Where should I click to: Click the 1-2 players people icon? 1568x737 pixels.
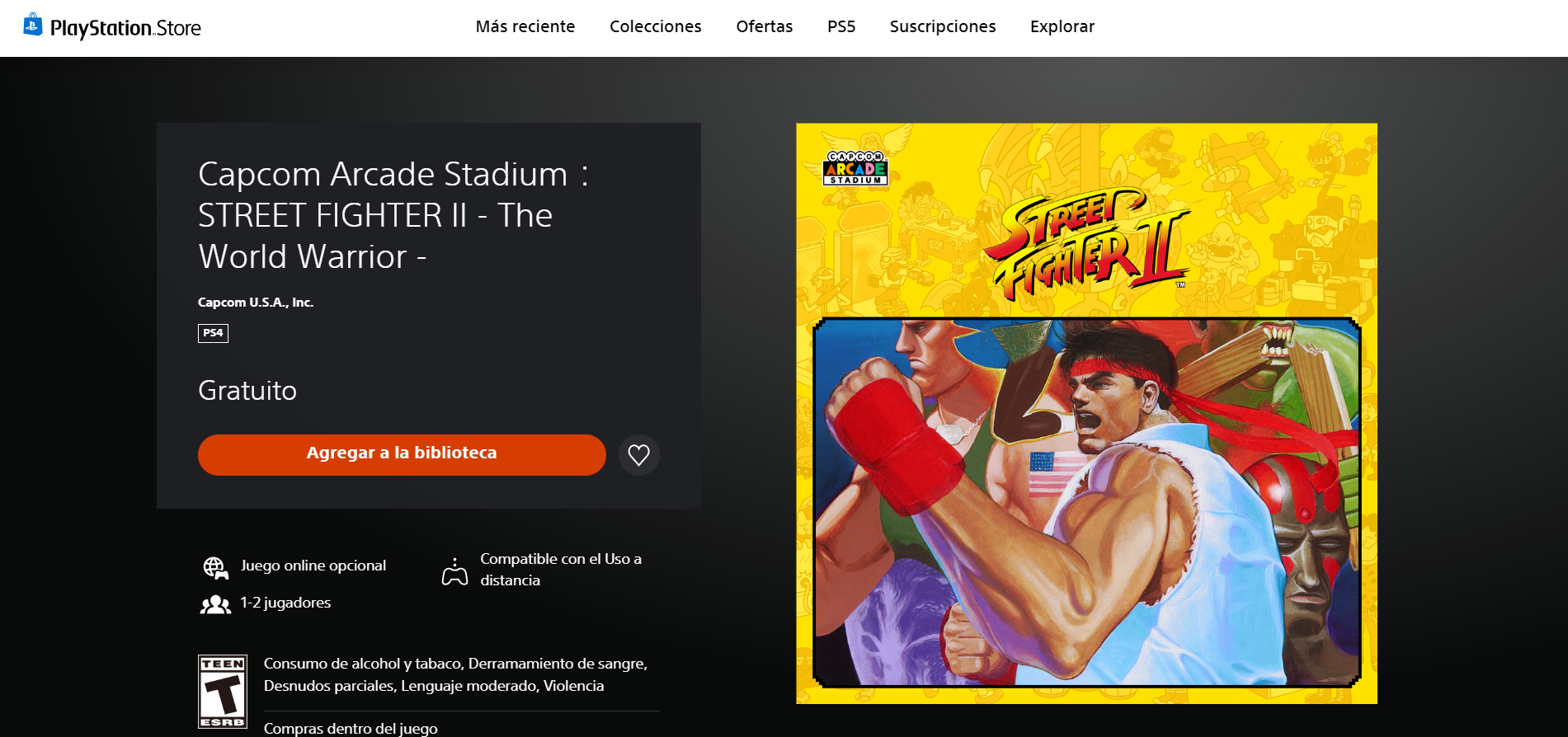click(x=215, y=604)
